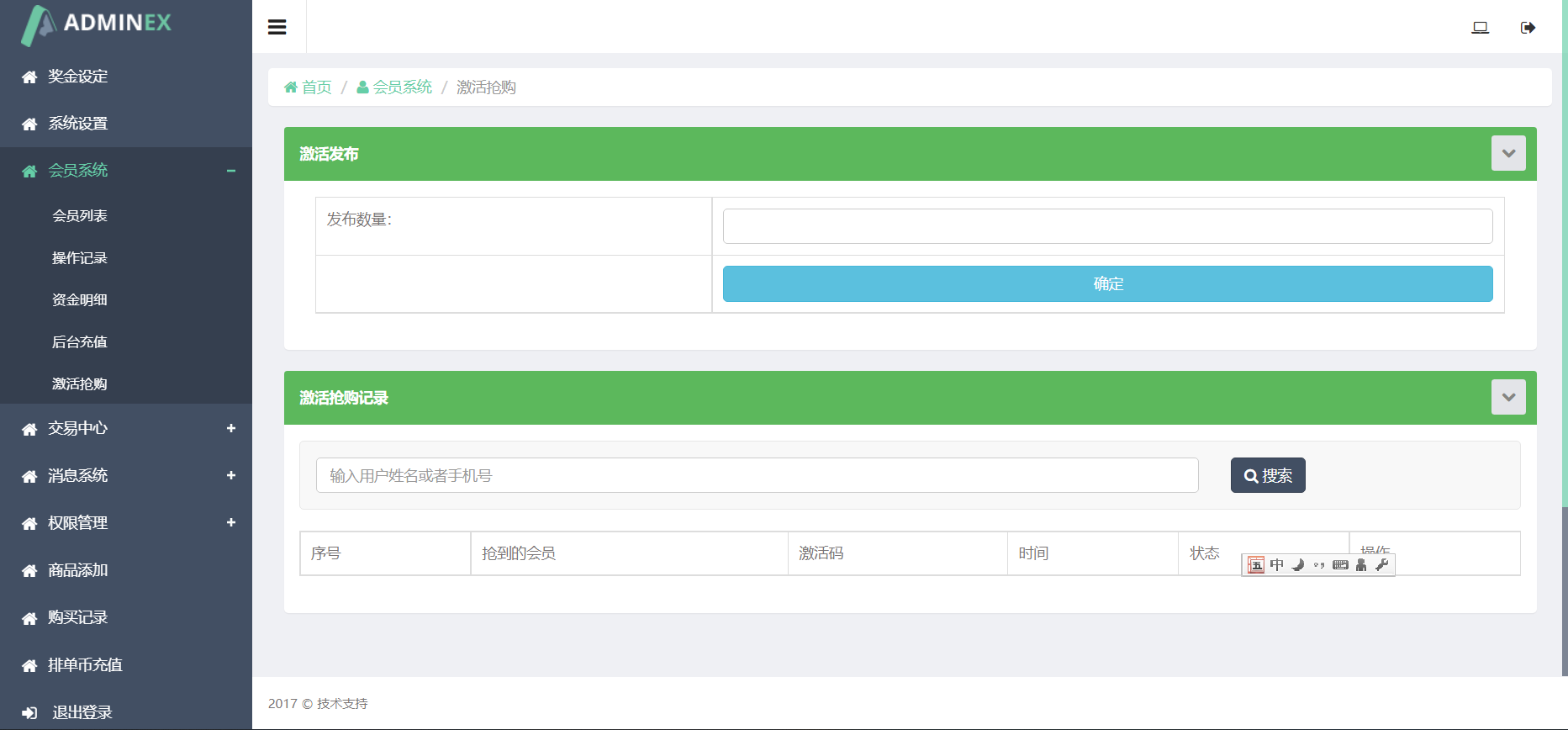Click the moon icon on the IME bar
This screenshot has height=730, width=1568.
pos(1298,564)
